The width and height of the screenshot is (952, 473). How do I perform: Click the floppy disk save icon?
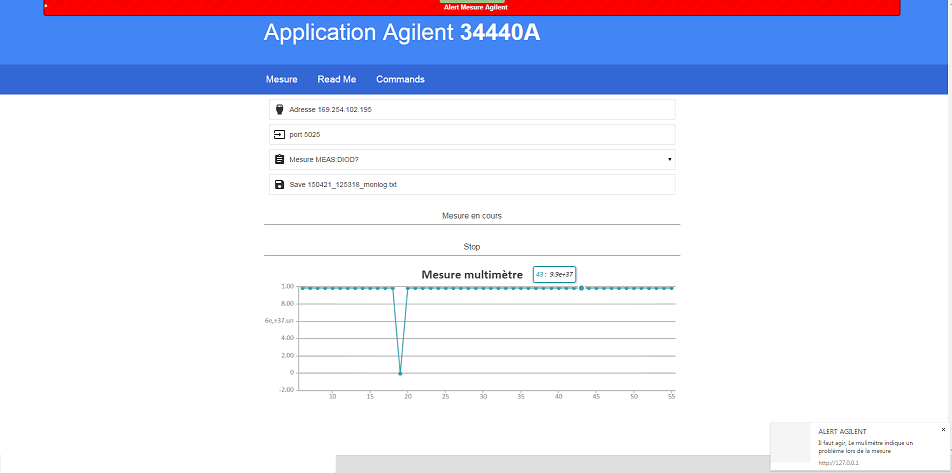point(279,185)
